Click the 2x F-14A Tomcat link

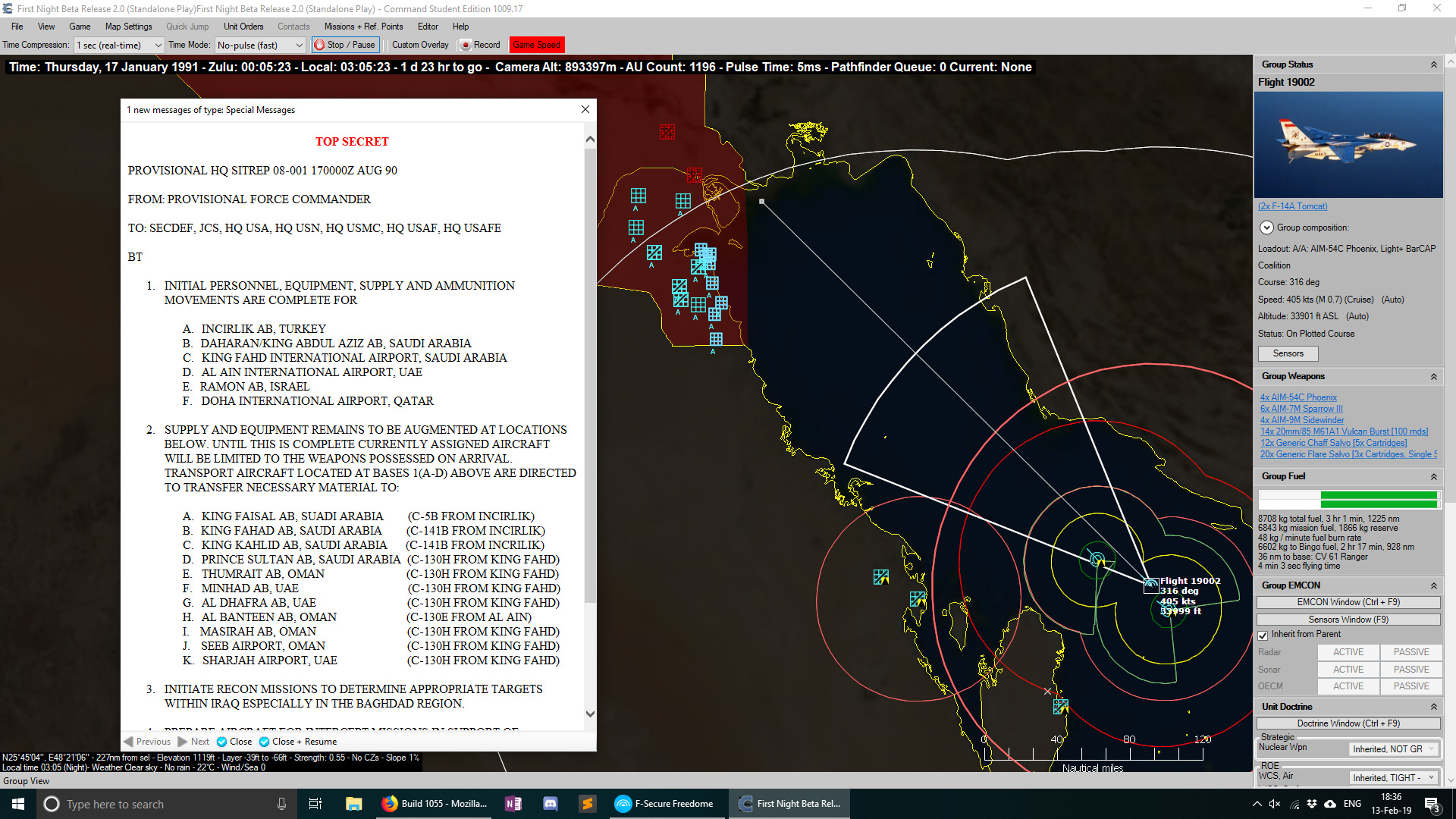(1292, 206)
